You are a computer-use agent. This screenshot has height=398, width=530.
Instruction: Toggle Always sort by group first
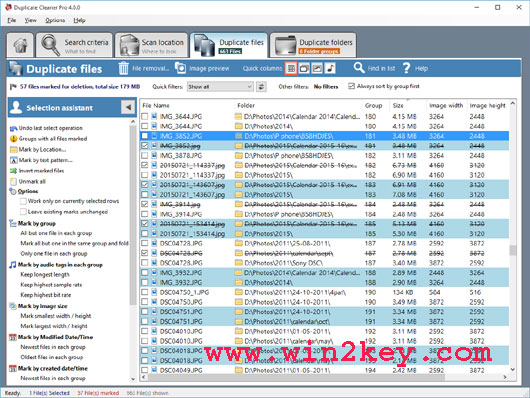(x=351, y=86)
